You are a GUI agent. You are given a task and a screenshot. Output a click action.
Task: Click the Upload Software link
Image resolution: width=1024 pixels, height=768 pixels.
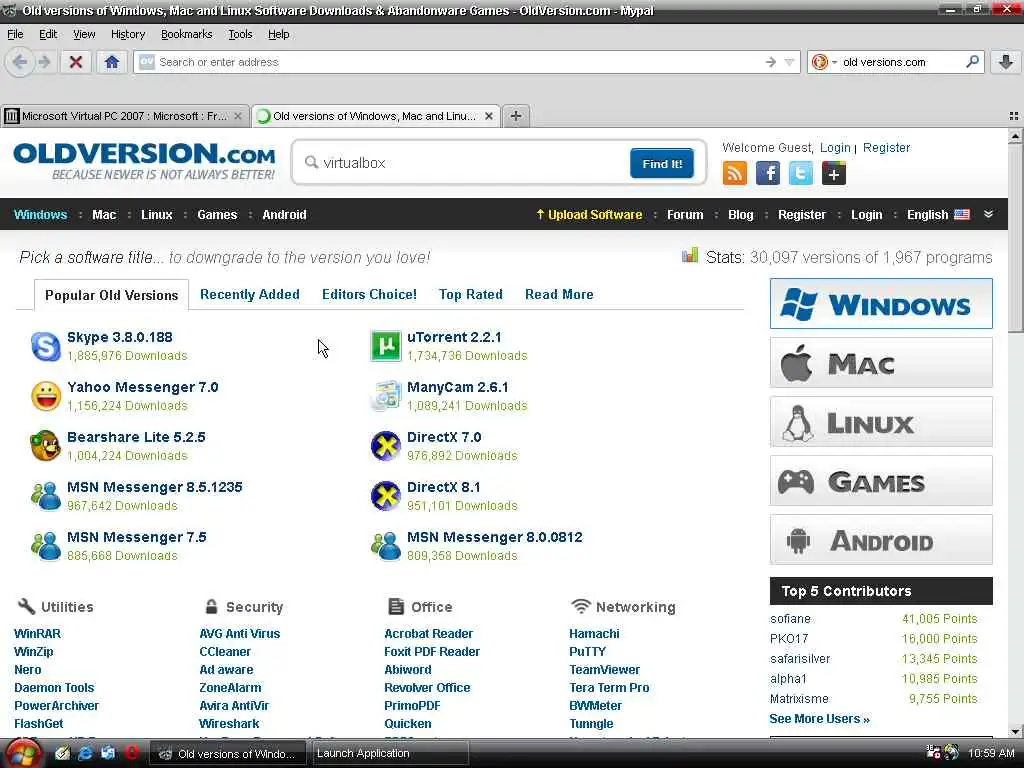[589, 215]
